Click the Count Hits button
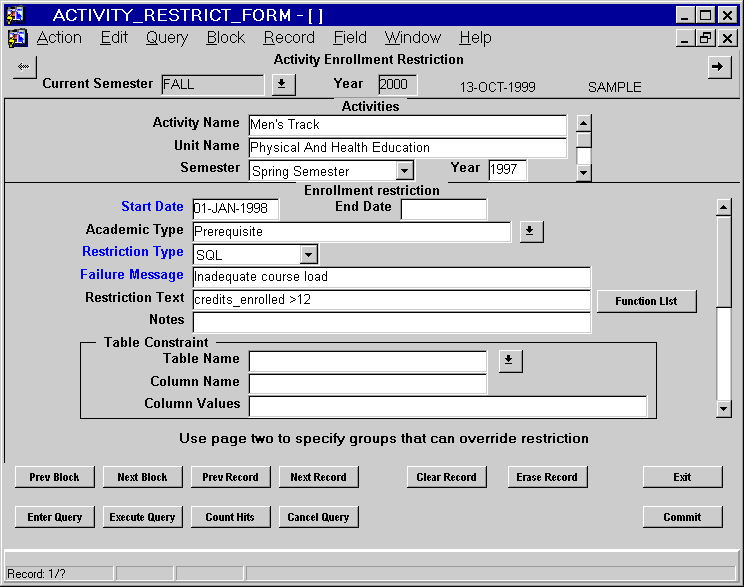Screen dimensions: 744x587 [231, 517]
